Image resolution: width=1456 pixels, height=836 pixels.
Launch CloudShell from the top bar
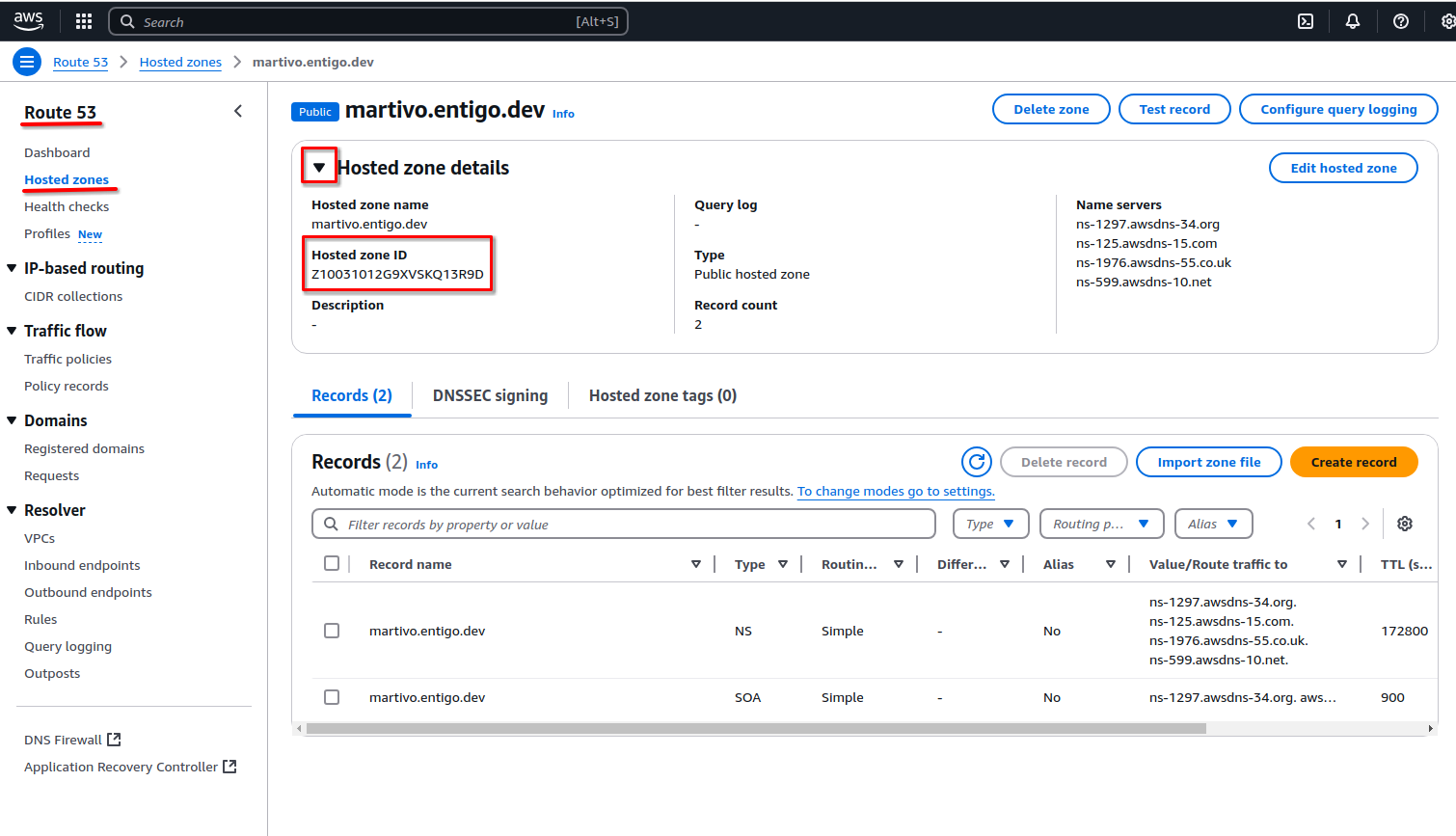tap(1306, 21)
